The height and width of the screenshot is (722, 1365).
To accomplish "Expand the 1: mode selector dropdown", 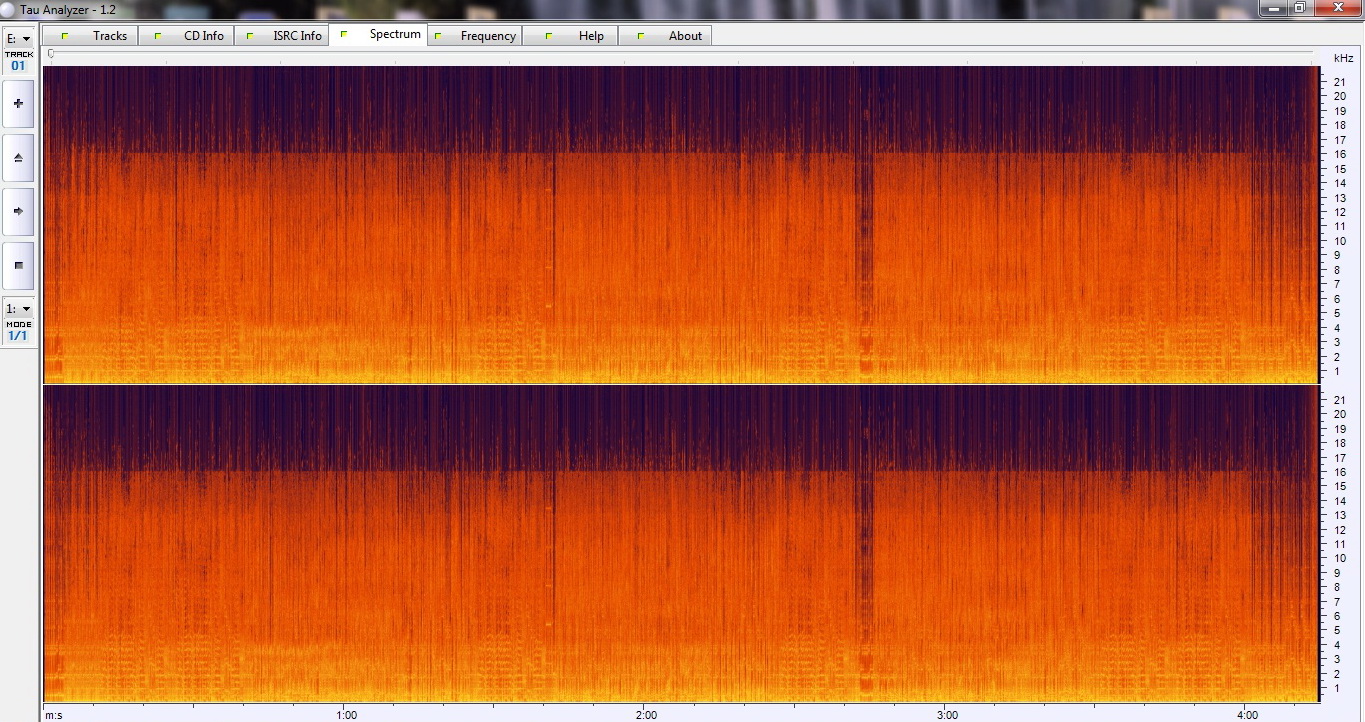I will click(18, 308).
